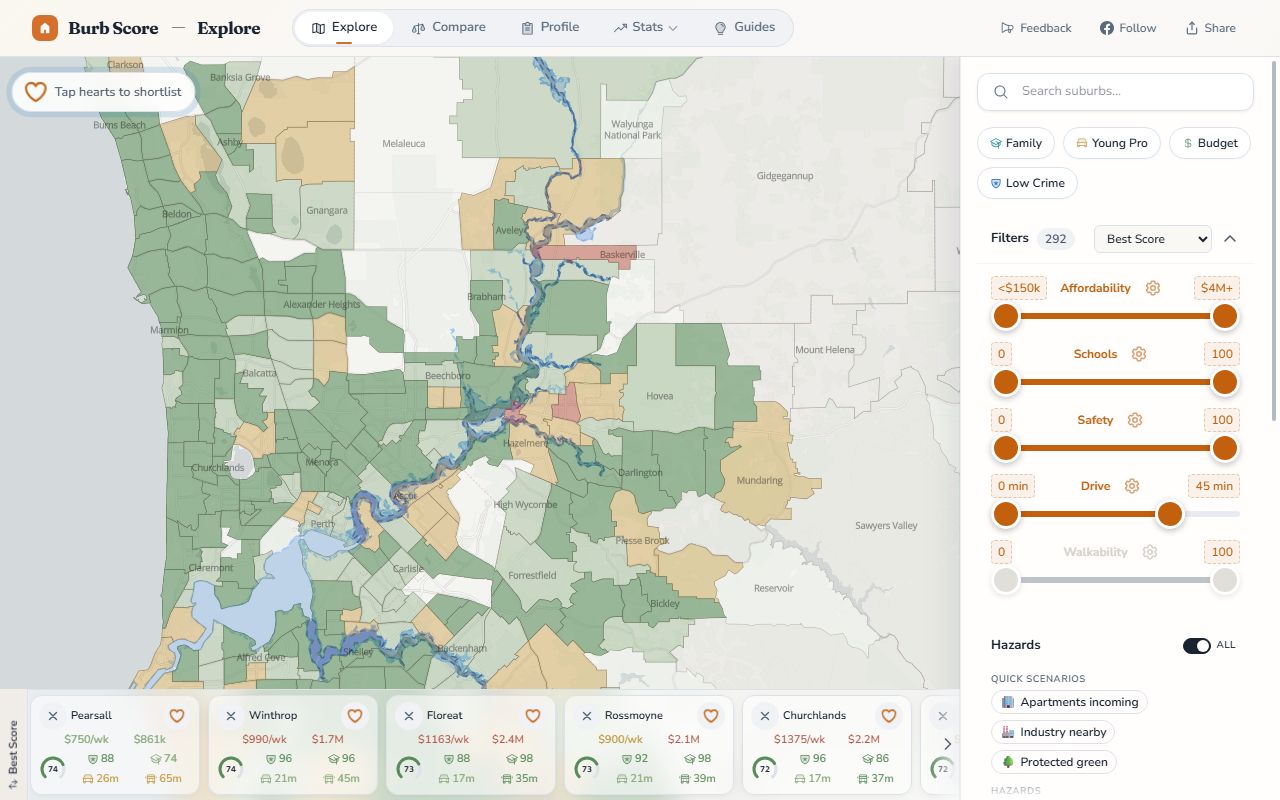Viewport: 1280px width, 800px height.
Task: Click the Drive slider right handle at 45 min
Action: (x=1170, y=514)
